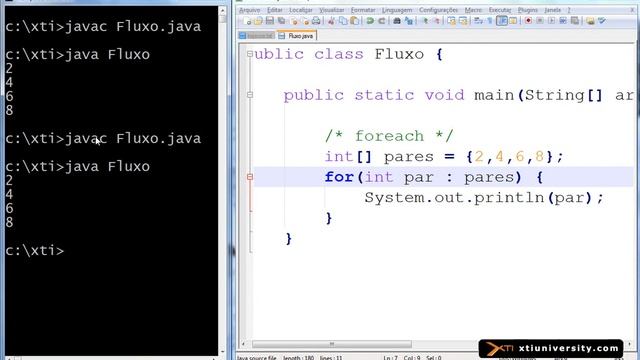Save the file with the floppy icon
This screenshot has height=360, width=640.
click(270, 21)
